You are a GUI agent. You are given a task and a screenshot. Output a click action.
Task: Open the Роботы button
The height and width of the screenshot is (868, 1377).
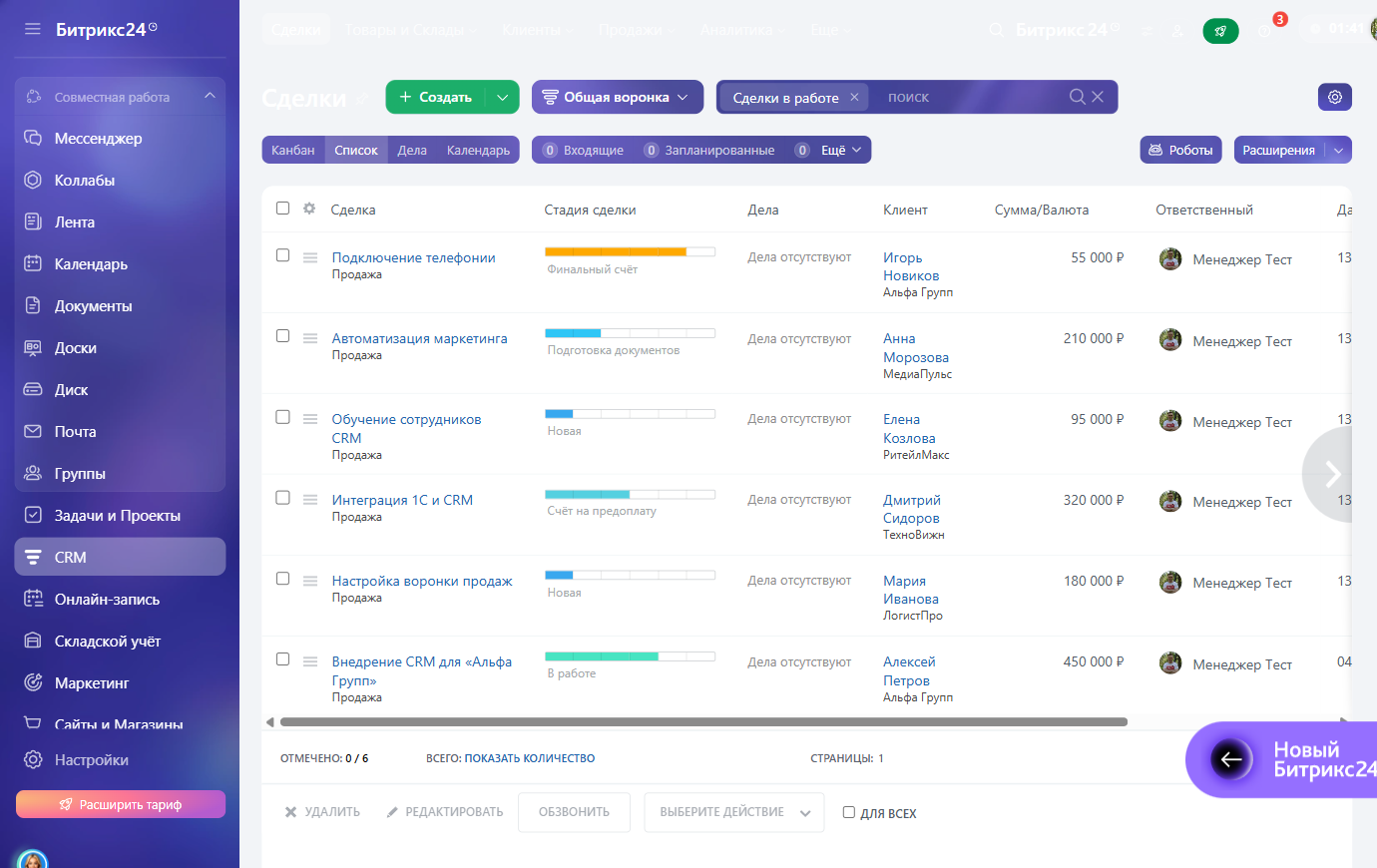pyautogui.click(x=1180, y=150)
